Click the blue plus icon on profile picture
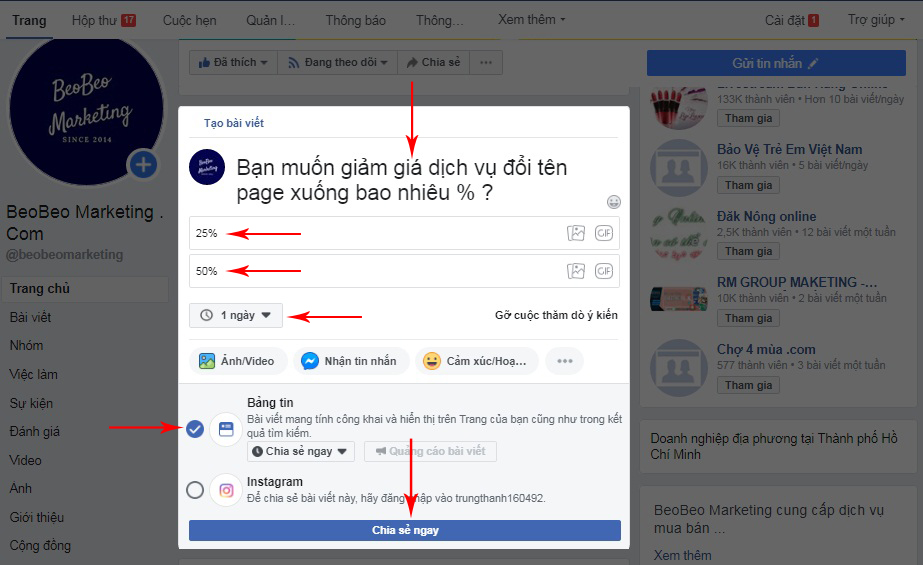 [143, 165]
